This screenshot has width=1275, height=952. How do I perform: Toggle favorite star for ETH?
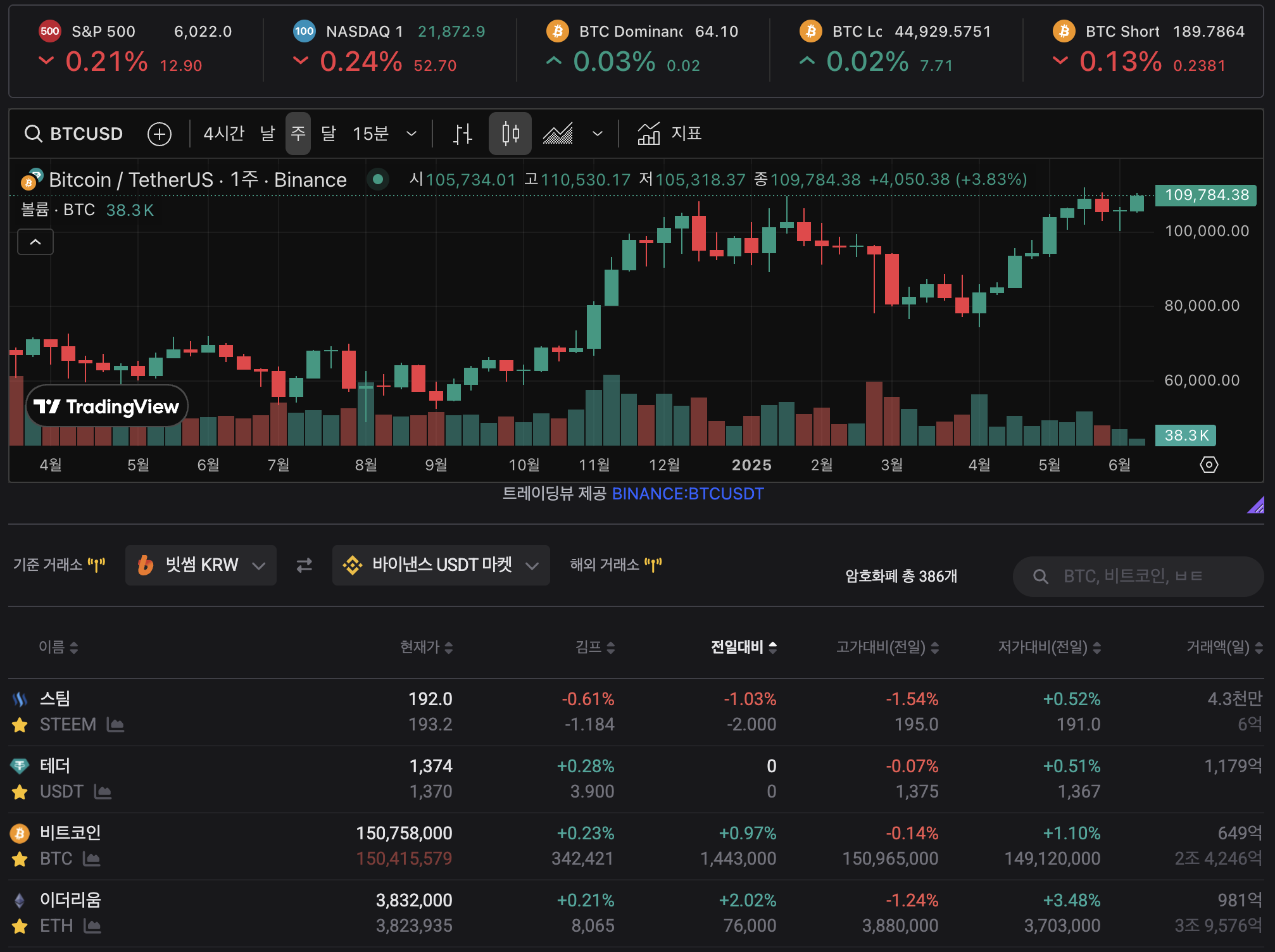coord(20,926)
